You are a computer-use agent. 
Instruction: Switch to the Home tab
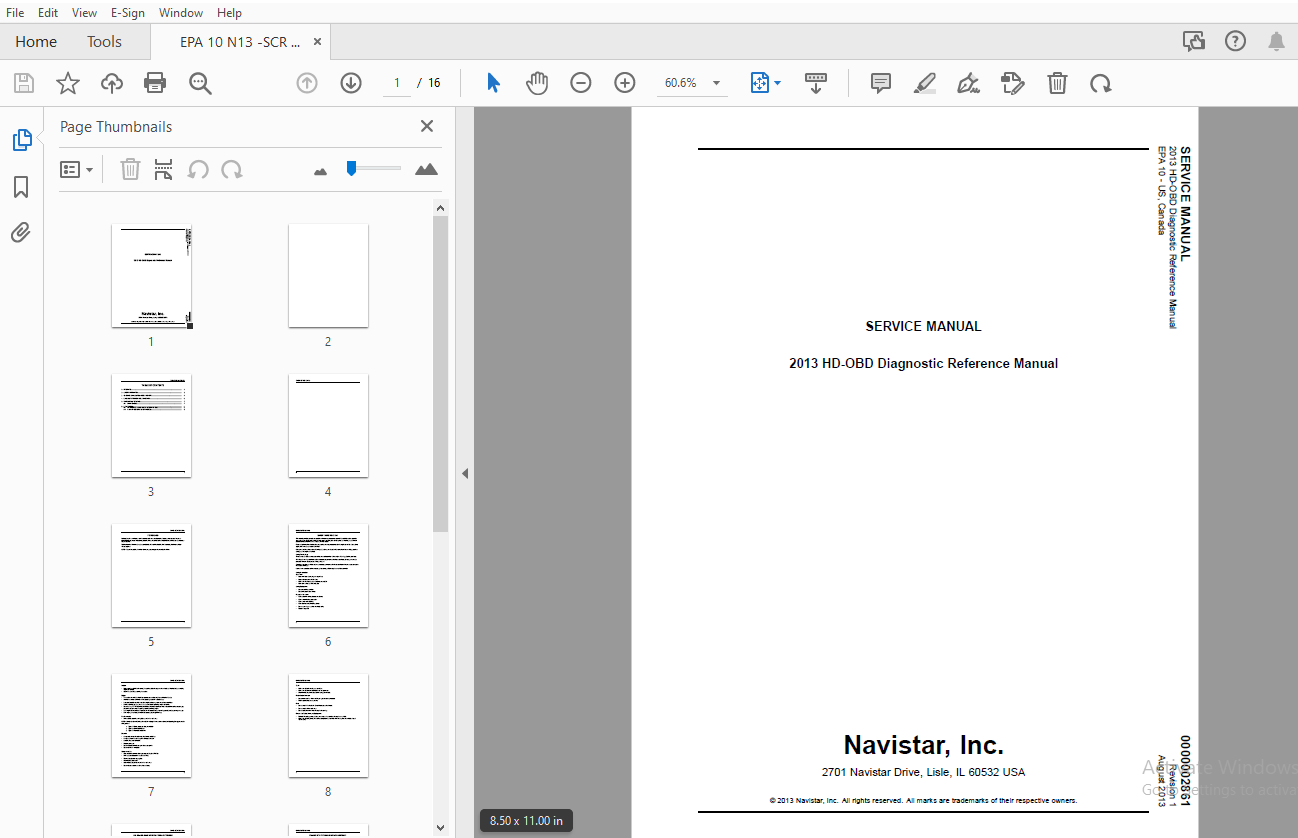pyautogui.click(x=36, y=41)
